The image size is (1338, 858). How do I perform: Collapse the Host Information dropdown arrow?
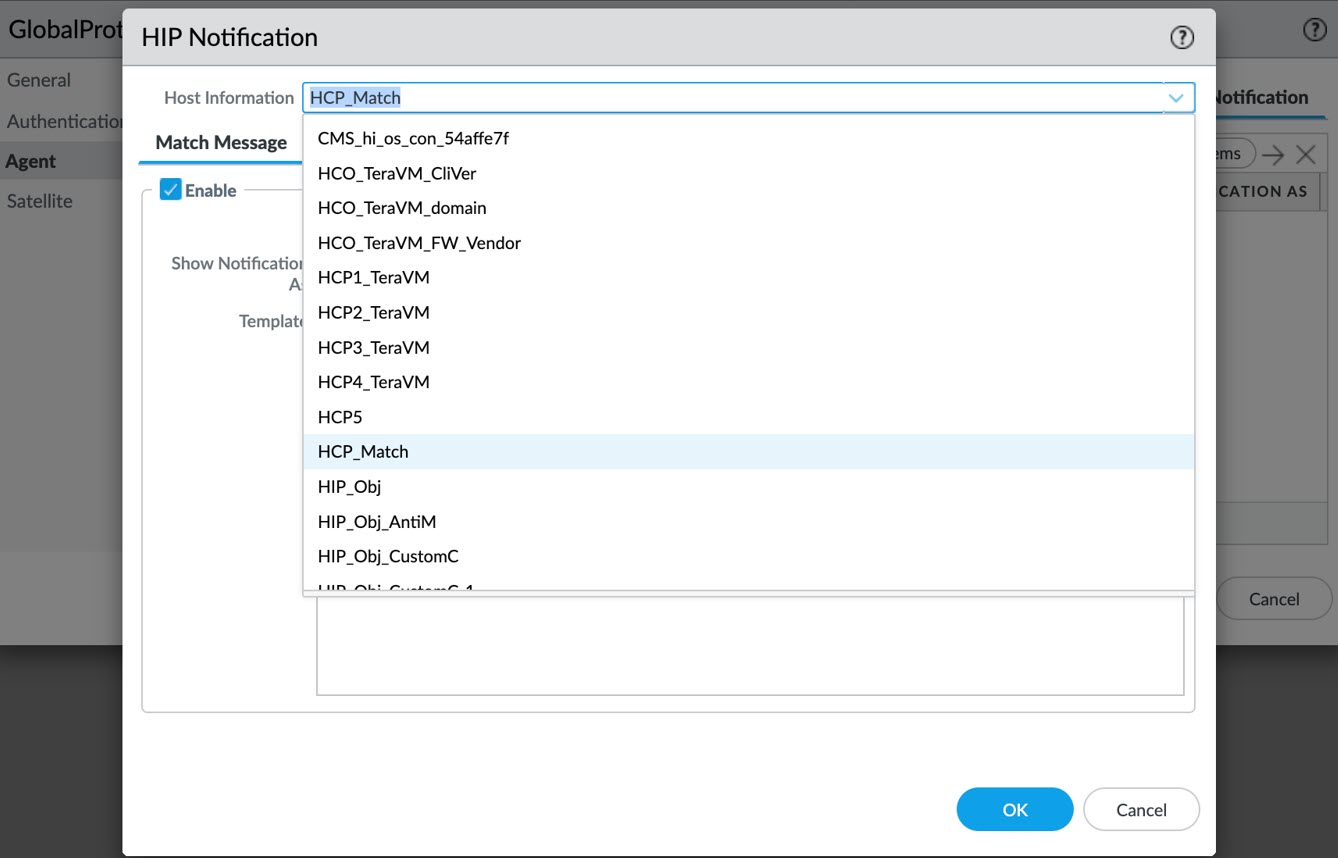pos(1176,98)
